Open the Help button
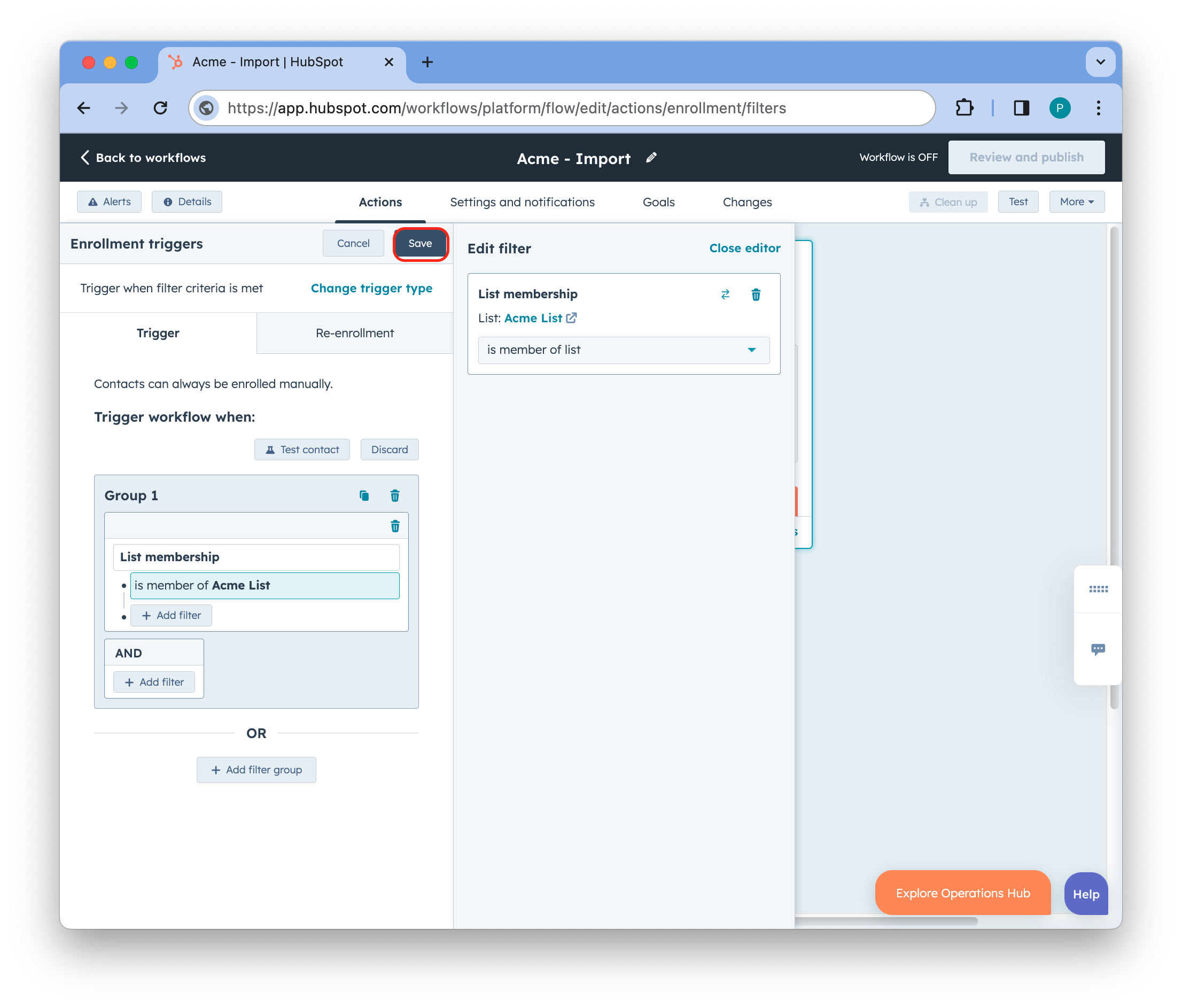 point(1086,894)
